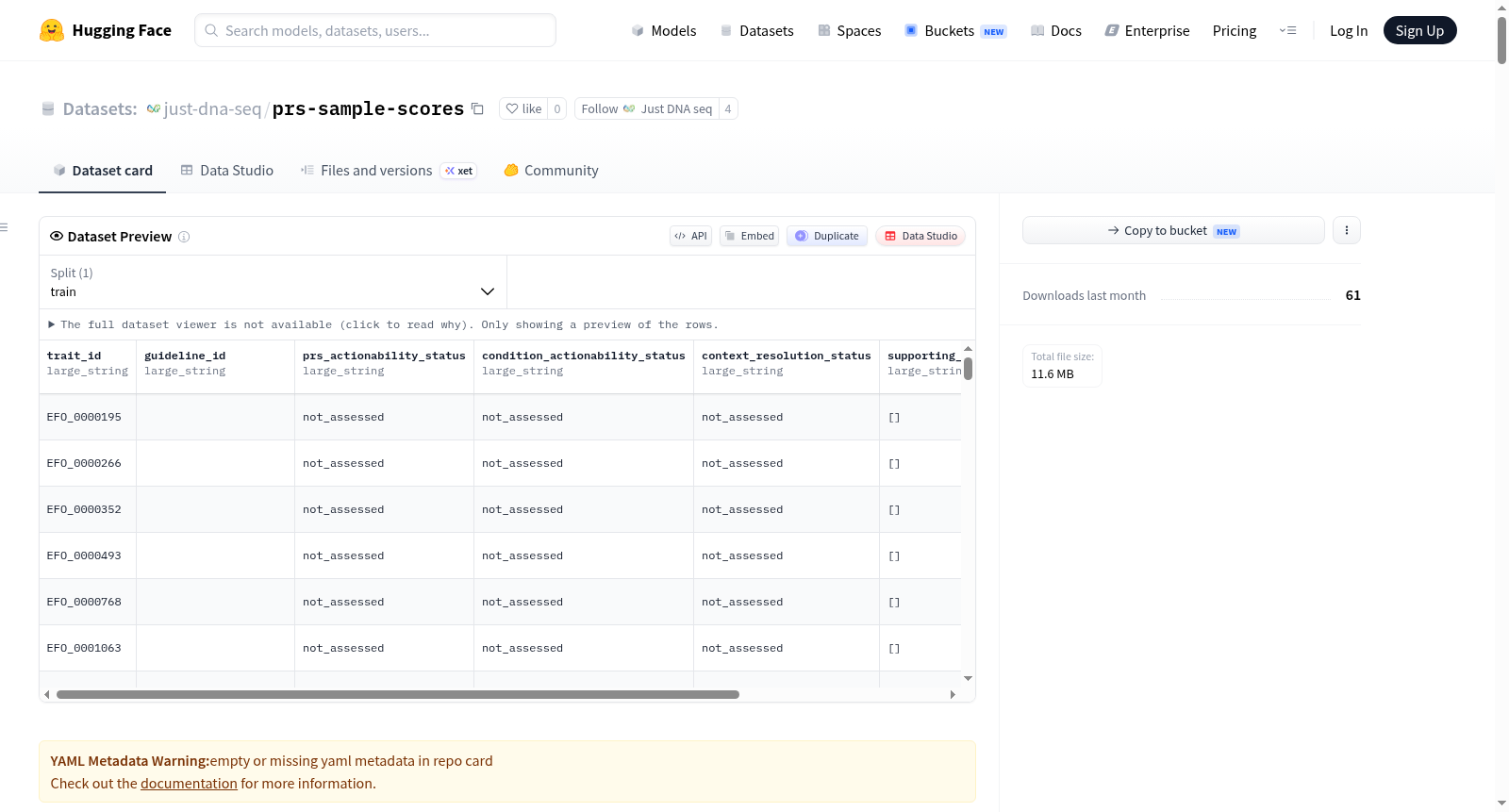
Task: Switch to the Dataset card tab
Action: [102, 170]
